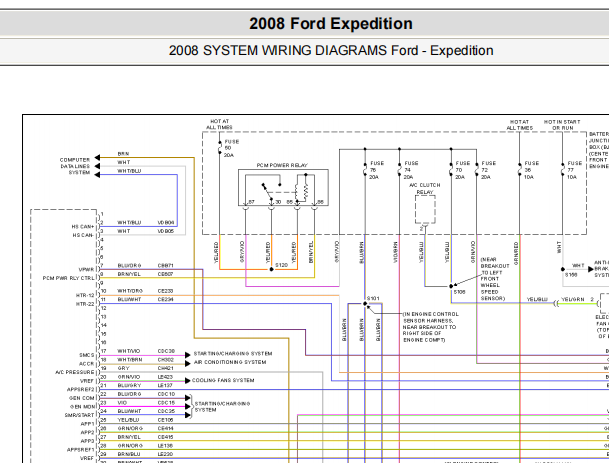Select the 'AIR CONDITIONING SYSTEM' reference
The width and height of the screenshot is (609, 463).
click(230, 362)
